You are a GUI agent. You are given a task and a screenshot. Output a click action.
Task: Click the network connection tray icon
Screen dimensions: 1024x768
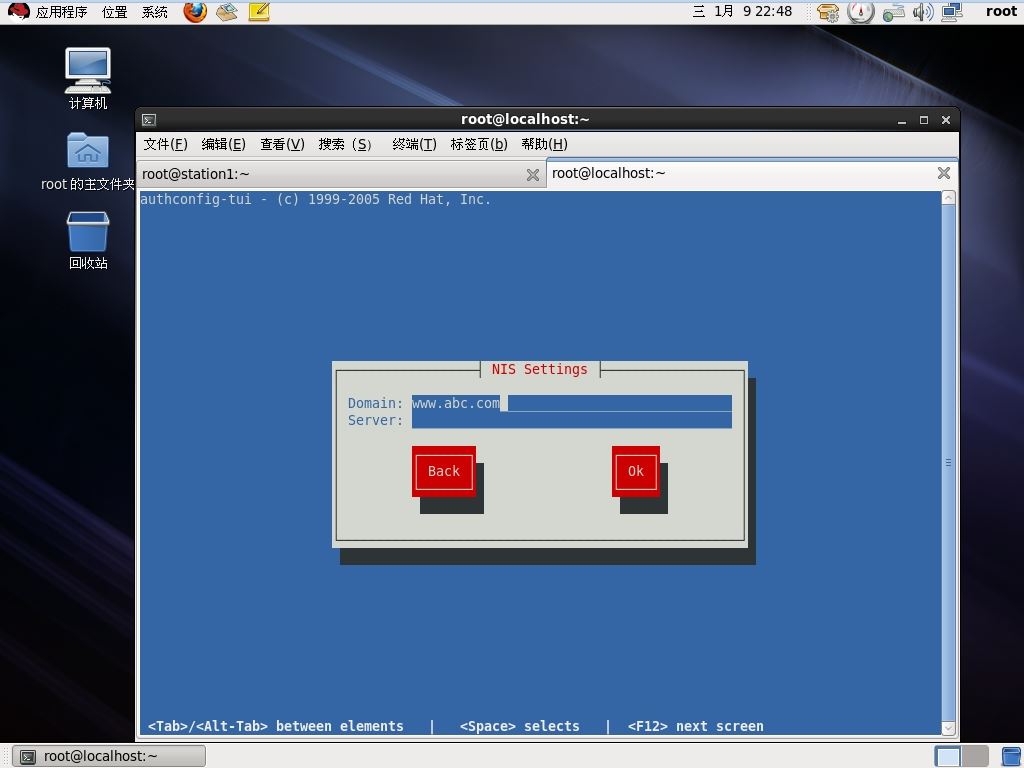click(x=893, y=12)
